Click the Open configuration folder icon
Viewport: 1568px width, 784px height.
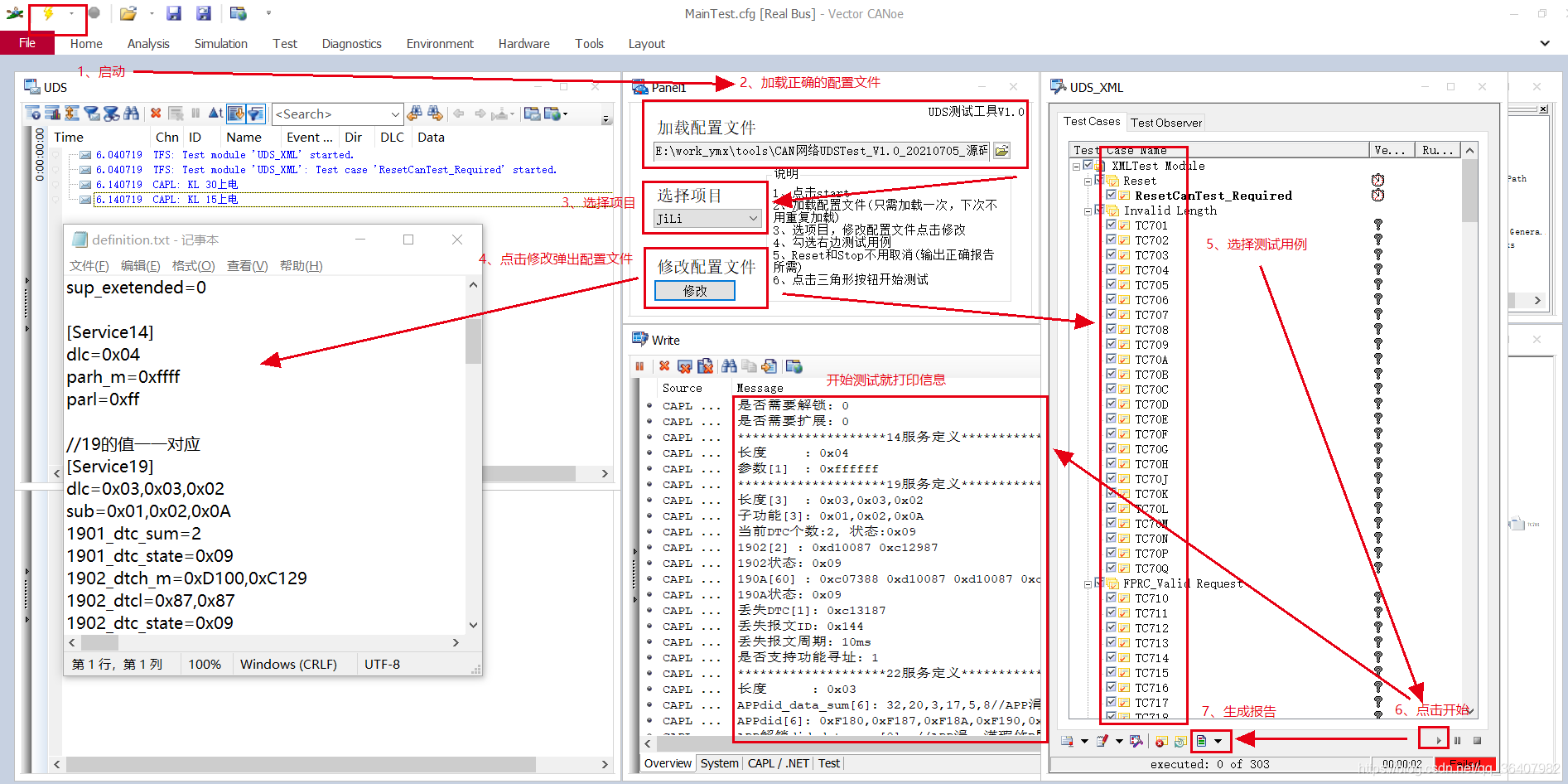point(128,13)
